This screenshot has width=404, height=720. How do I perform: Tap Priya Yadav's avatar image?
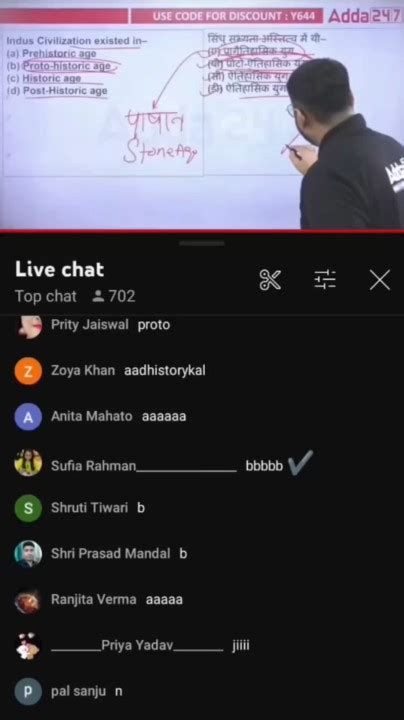(x=28, y=646)
